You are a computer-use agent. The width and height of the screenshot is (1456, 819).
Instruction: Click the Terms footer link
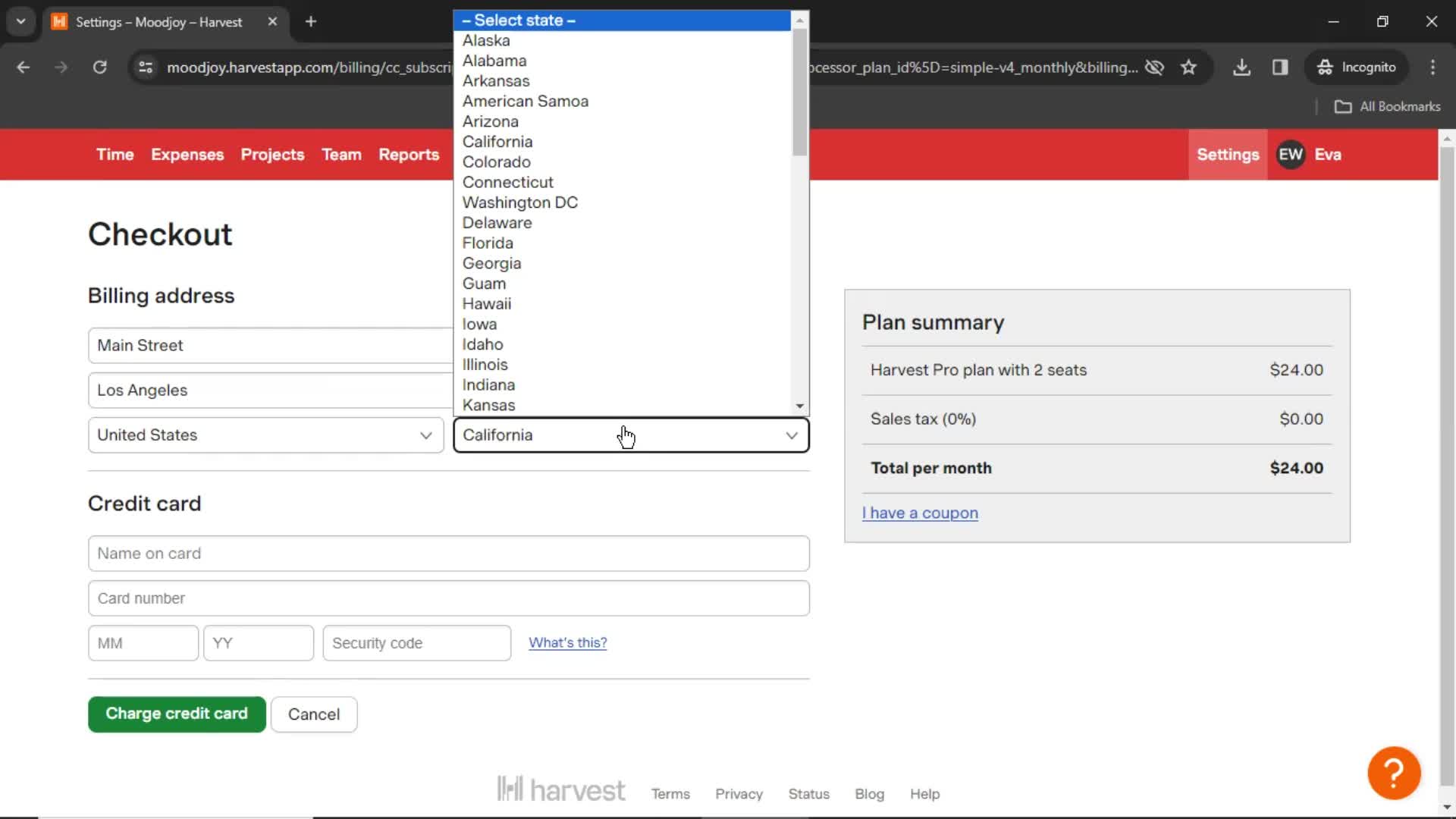tap(671, 794)
